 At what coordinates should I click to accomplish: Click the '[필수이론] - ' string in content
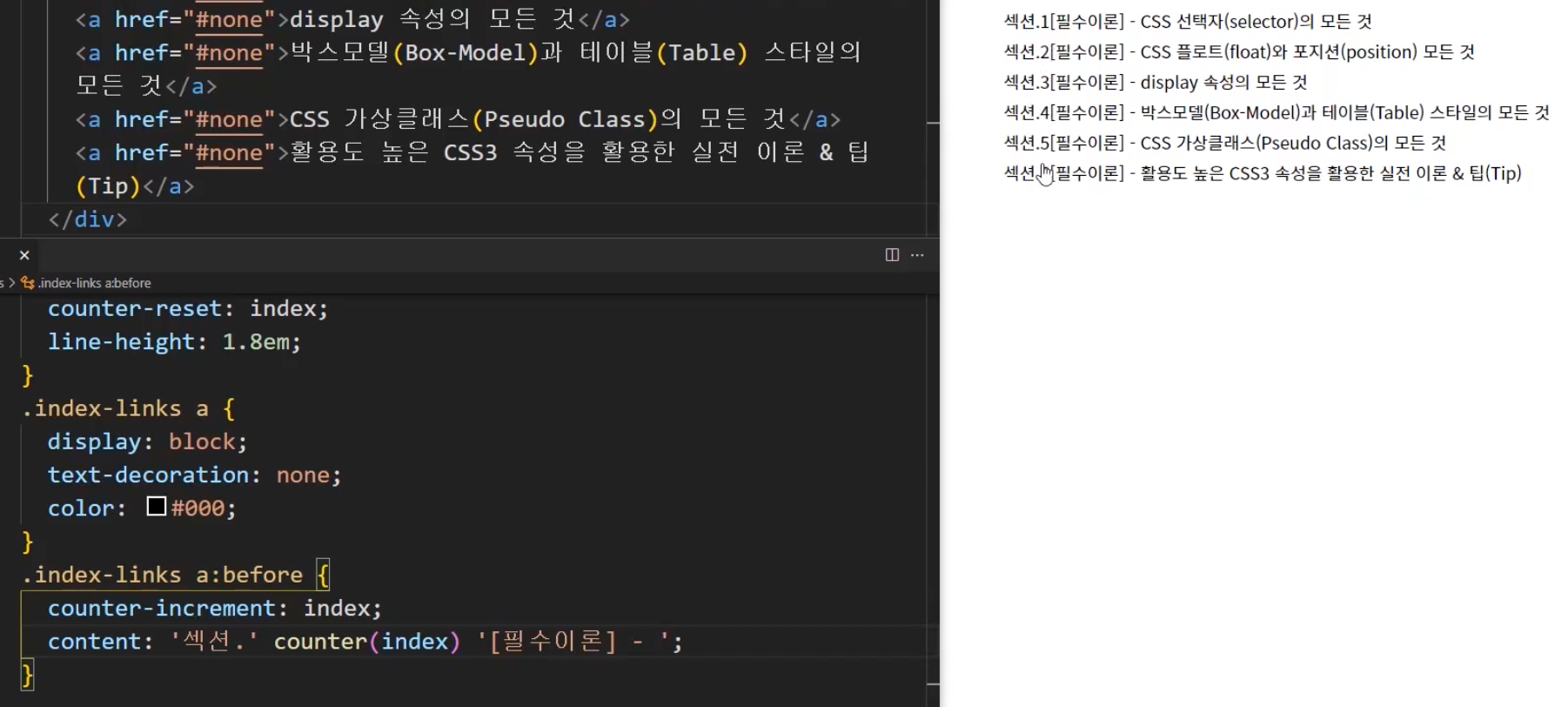(x=573, y=642)
